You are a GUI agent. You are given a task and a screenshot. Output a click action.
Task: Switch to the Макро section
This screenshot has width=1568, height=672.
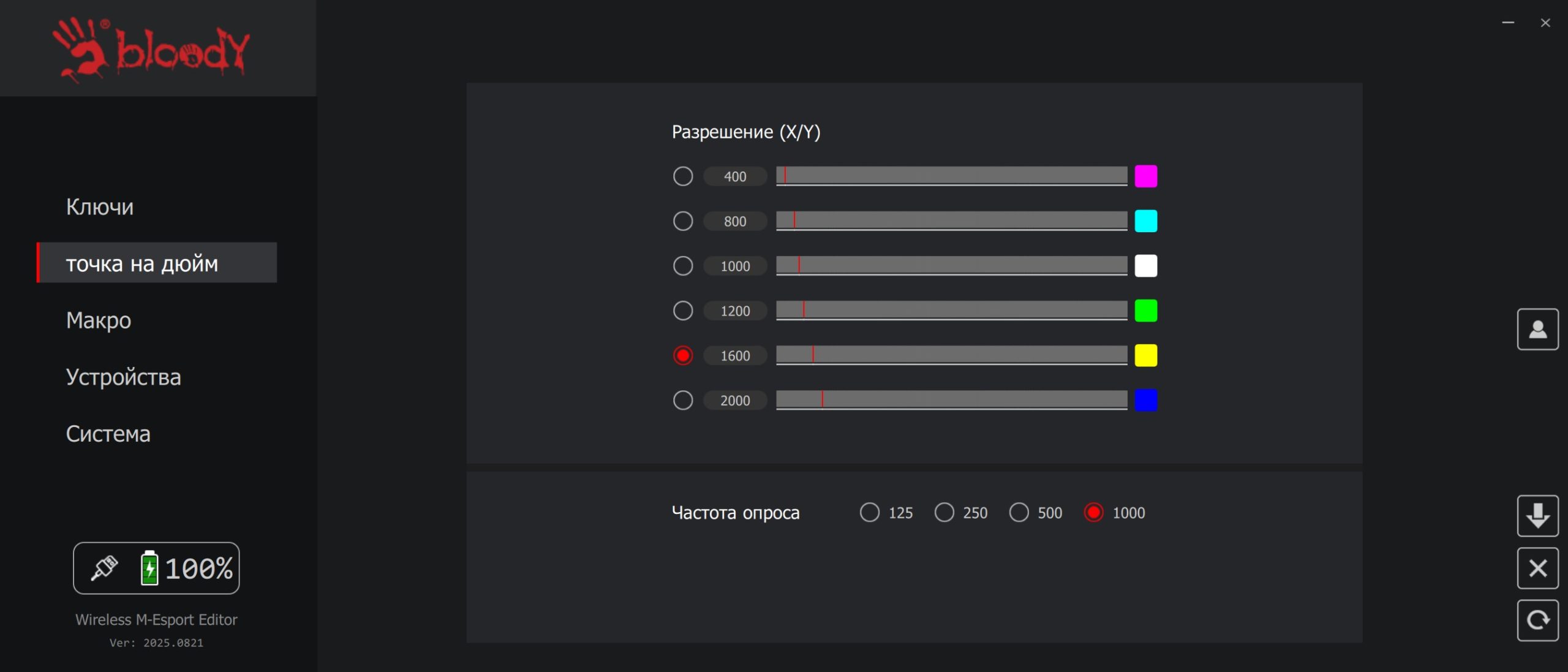[x=99, y=320]
